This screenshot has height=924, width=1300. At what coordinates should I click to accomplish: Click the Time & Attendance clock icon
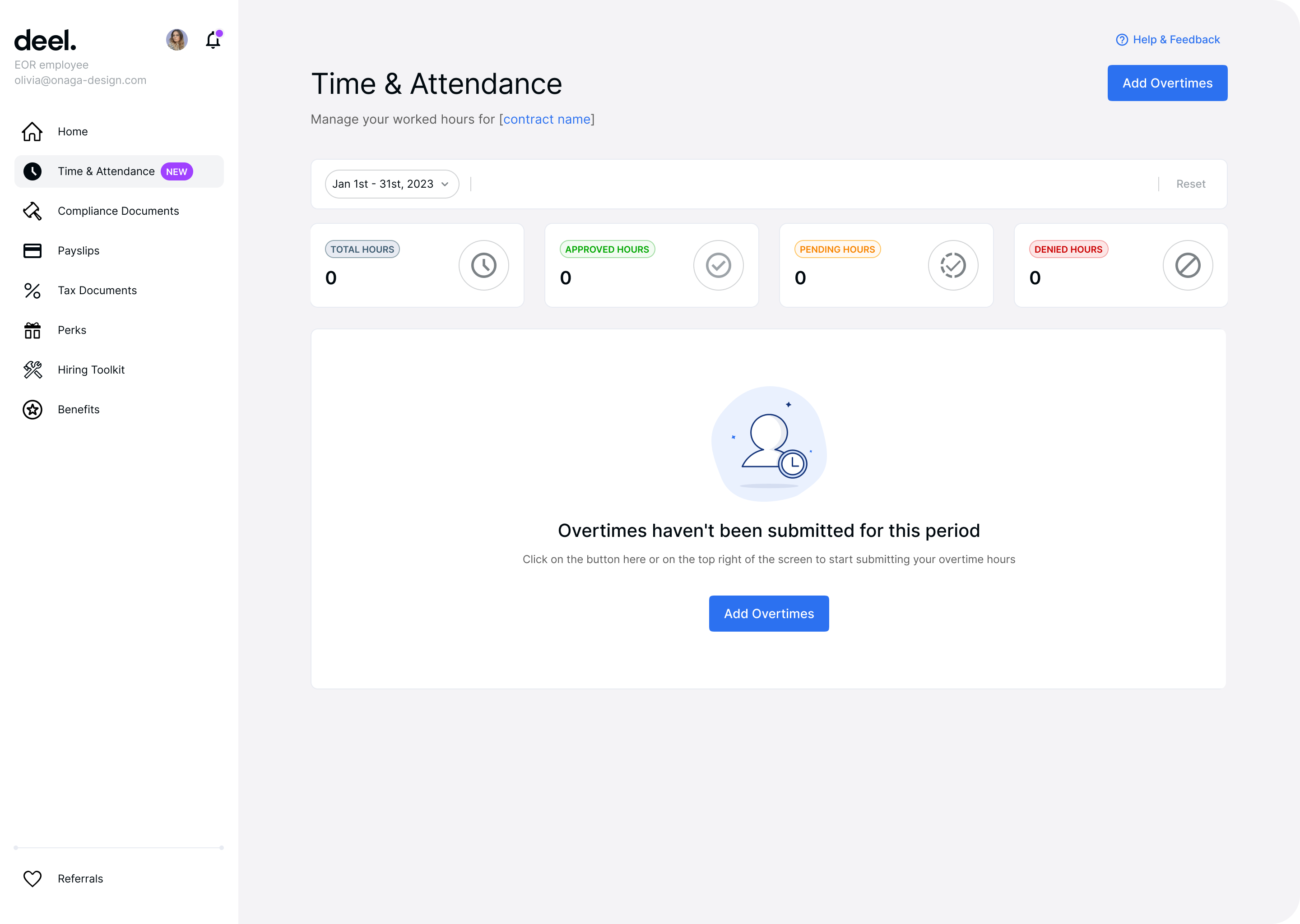(32, 171)
